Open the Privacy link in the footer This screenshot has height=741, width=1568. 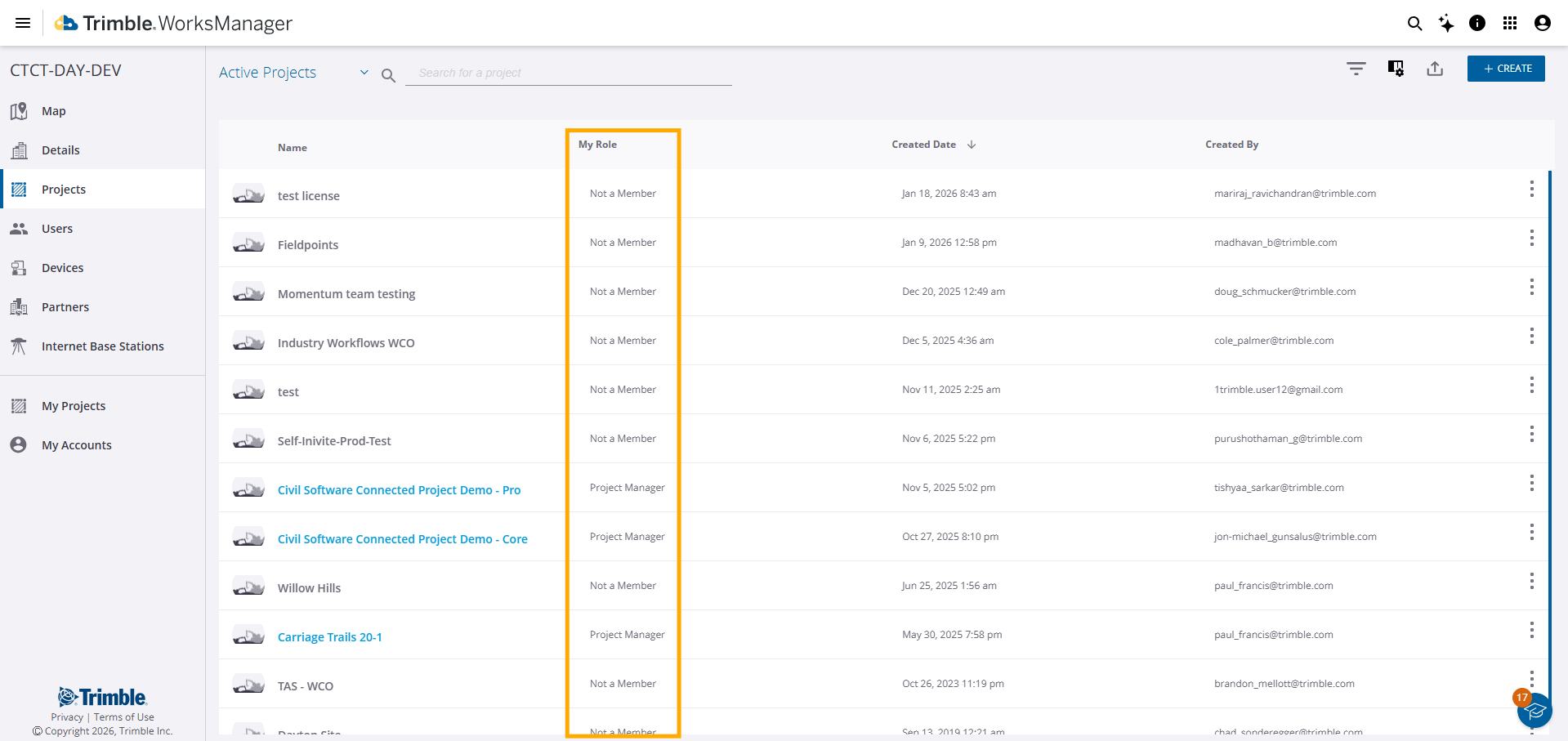67,717
